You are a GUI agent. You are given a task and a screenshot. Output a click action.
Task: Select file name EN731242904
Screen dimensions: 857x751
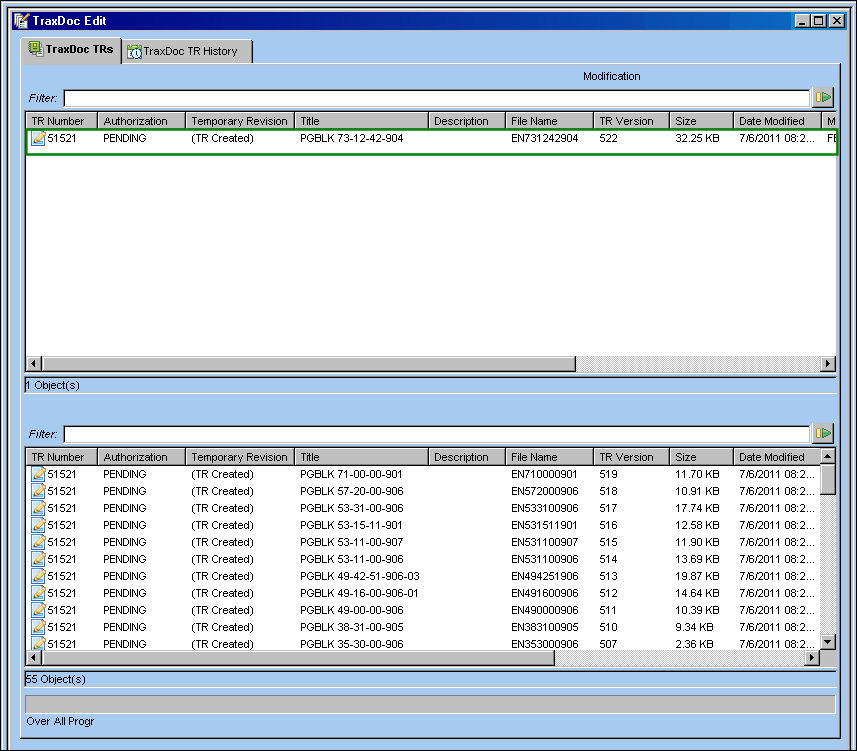click(544, 138)
